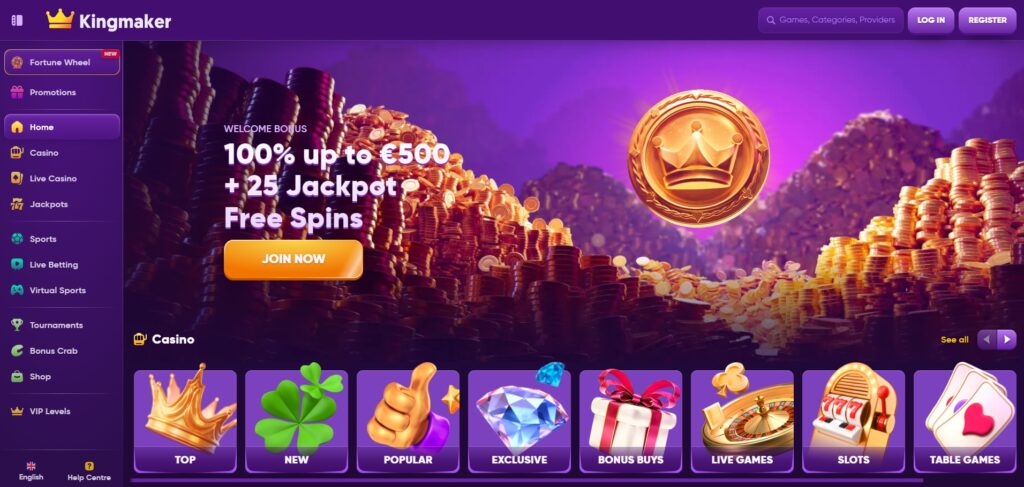Open the Shop bag icon
The width and height of the screenshot is (1024, 487).
tap(17, 377)
